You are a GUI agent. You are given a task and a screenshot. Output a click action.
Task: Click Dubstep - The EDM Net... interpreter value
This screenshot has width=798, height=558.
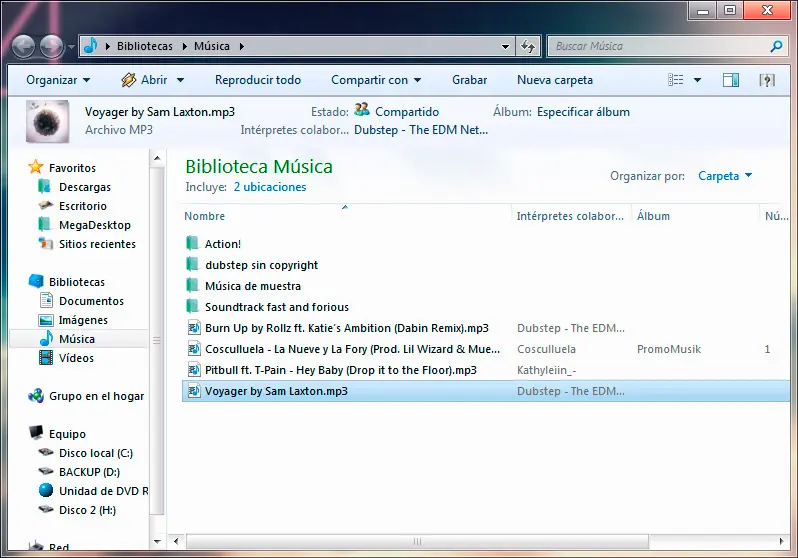421,130
